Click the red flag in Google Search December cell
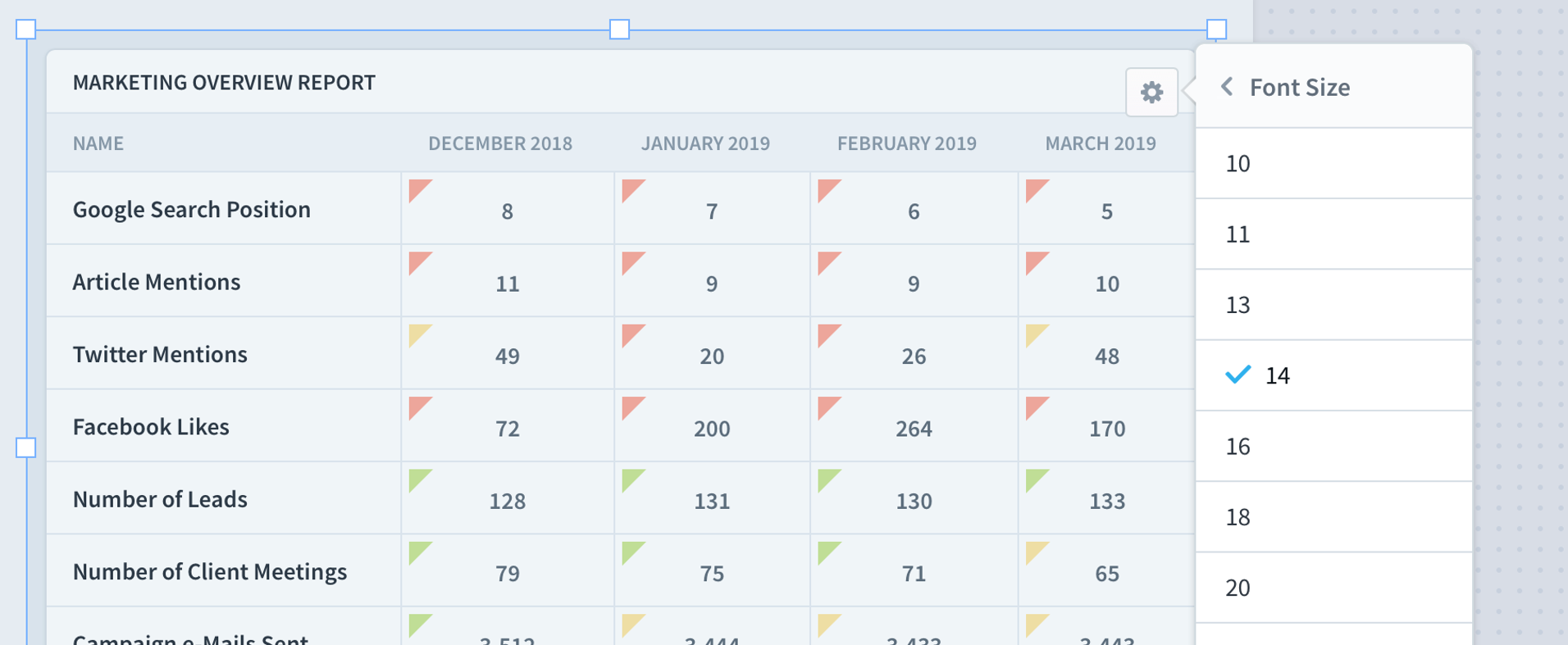 point(418,189)
